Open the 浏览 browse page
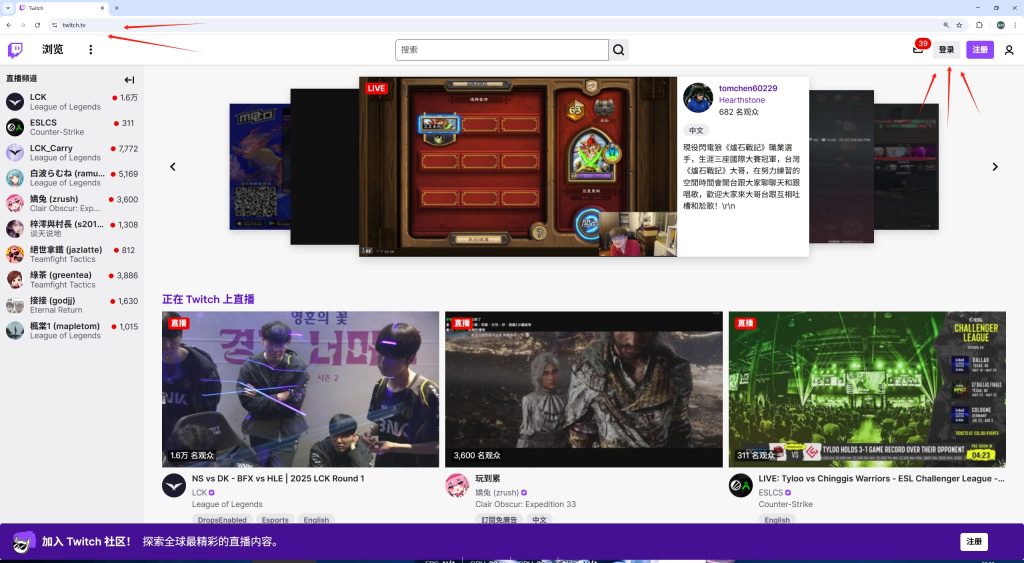Image resolution: width=1024 pixels, height=563 pixels. pyautogui.click(x=53, y=50)
